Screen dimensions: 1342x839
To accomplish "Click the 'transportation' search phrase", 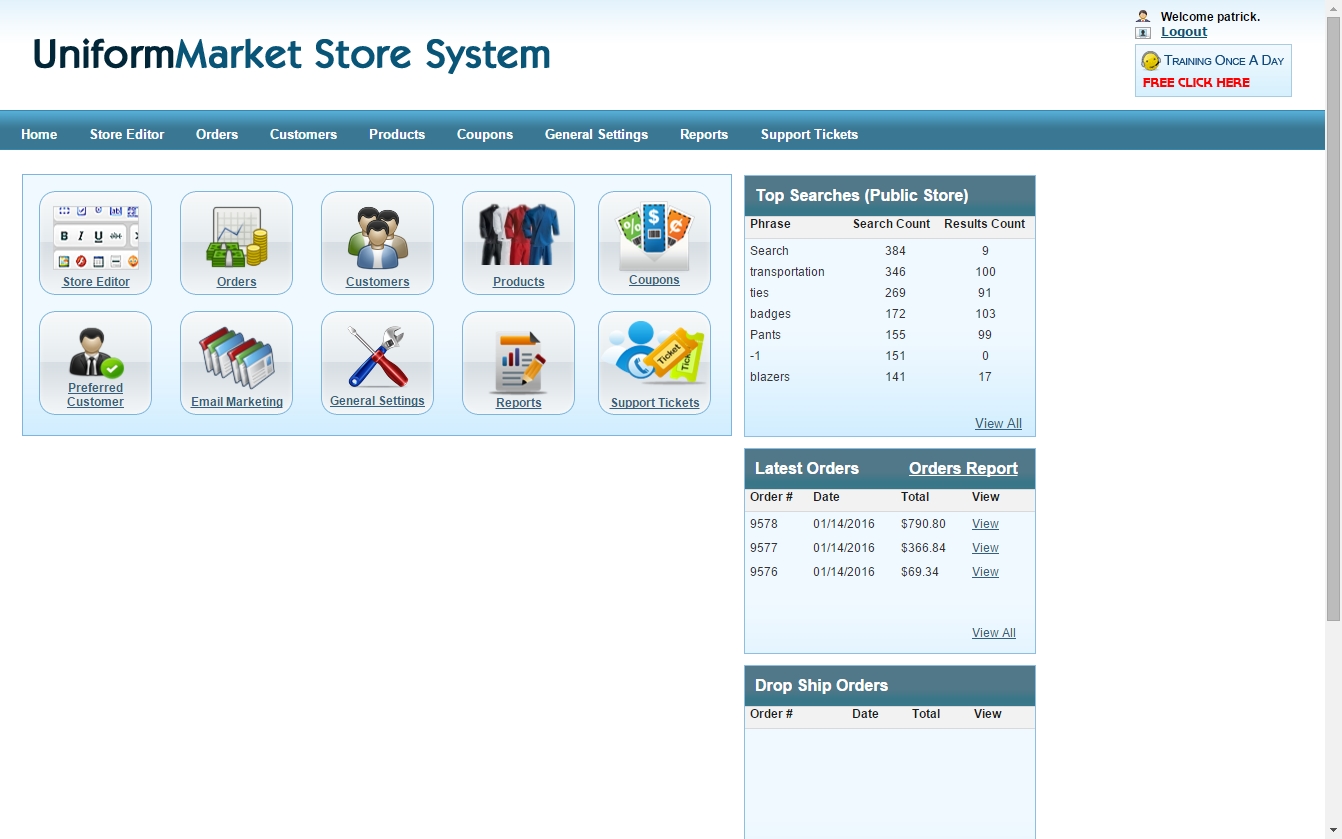I will click(787, 272).
